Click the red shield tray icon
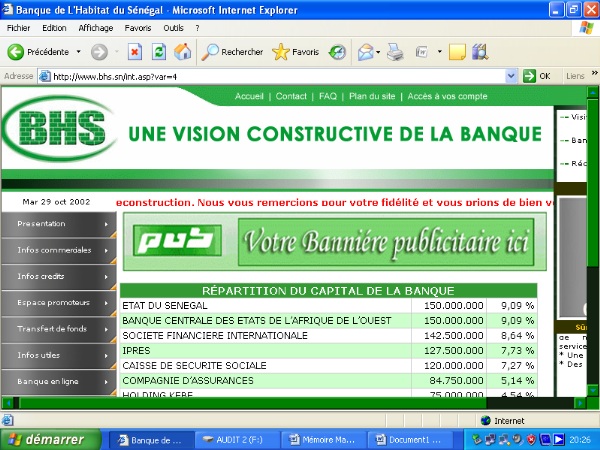 pyautogui.click(x=532, y=440)
